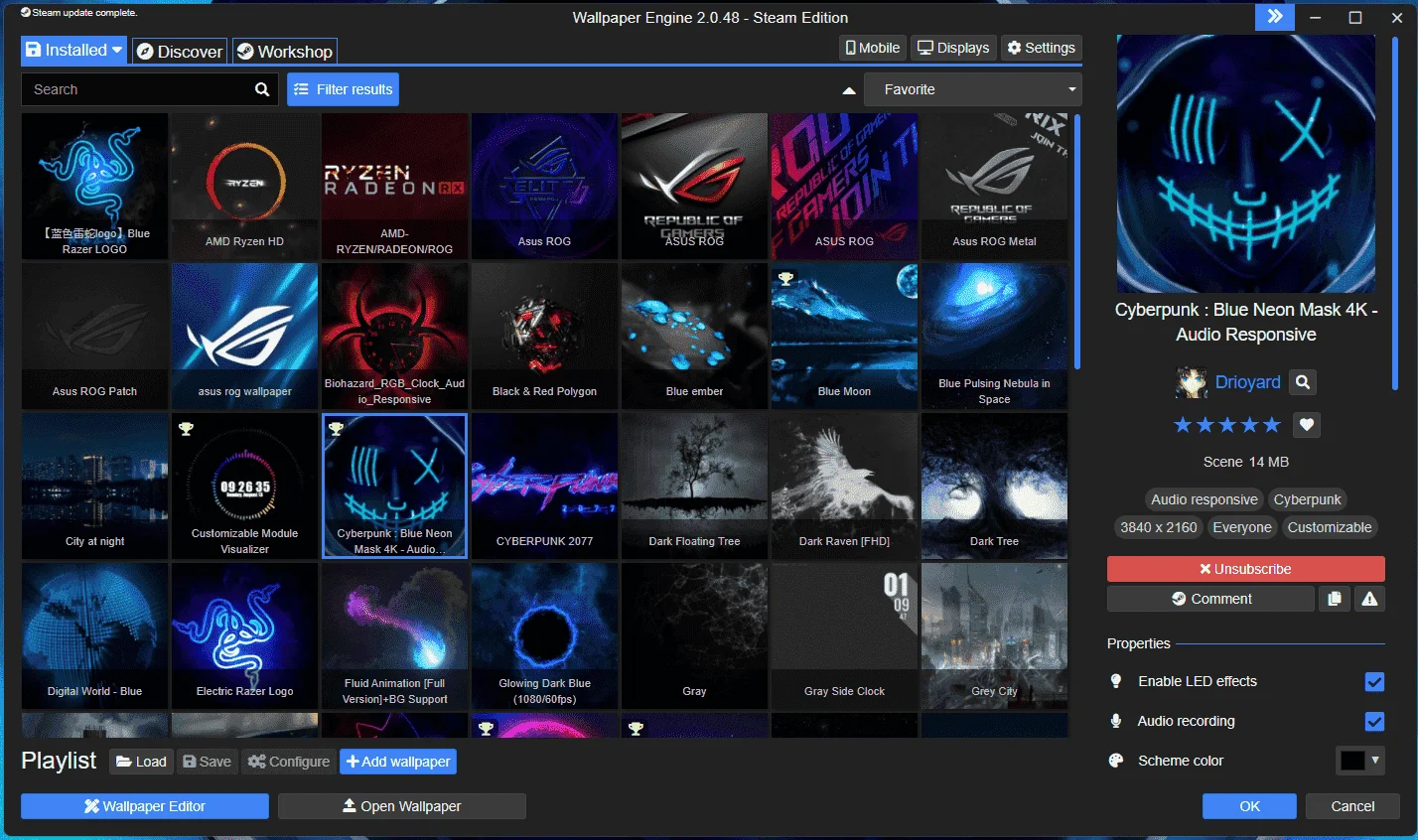The width and height of the screenshot is (1418, 840).
Task: Click the Cyberpunk tag
Action: (1307, 499)
